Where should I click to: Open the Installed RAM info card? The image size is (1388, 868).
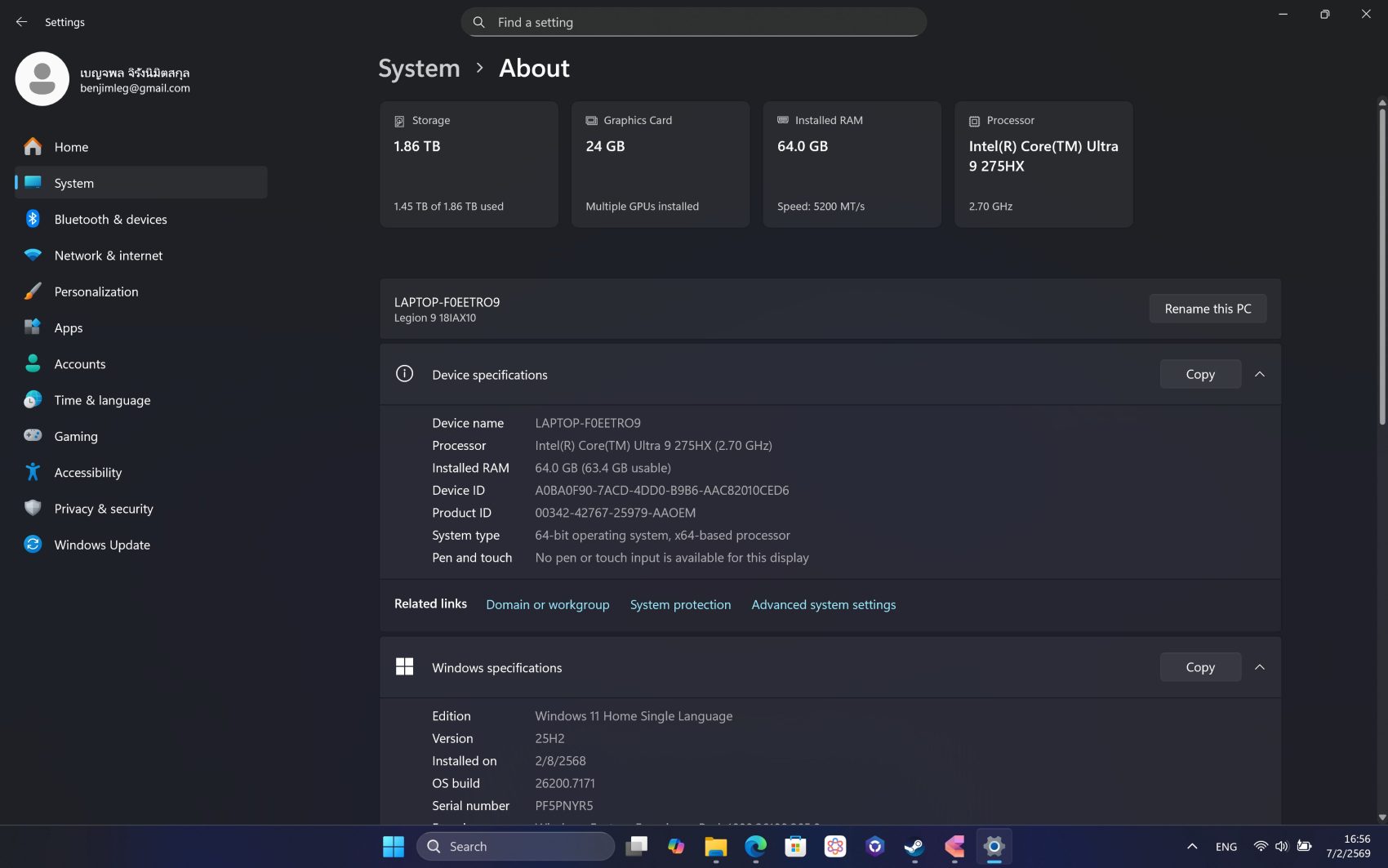click(852, 164)
